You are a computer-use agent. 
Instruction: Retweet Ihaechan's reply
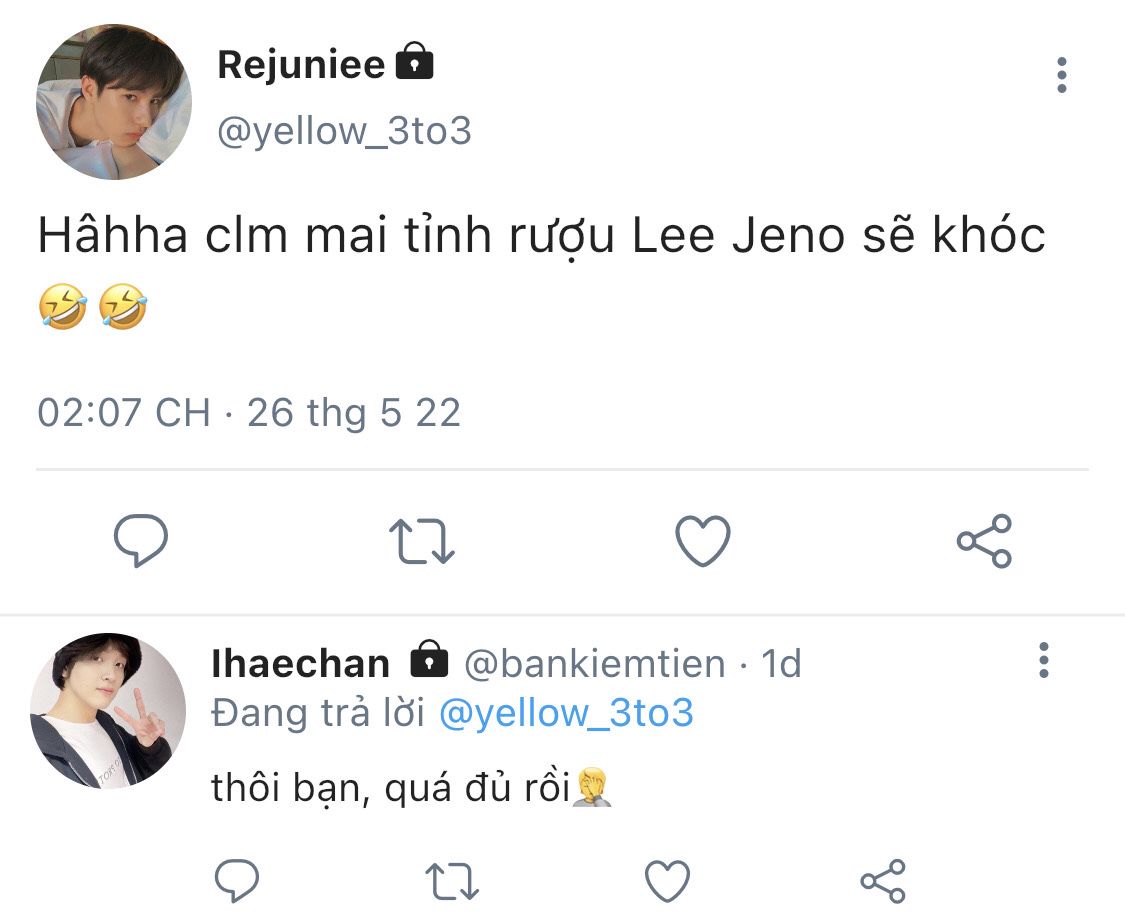452,881
